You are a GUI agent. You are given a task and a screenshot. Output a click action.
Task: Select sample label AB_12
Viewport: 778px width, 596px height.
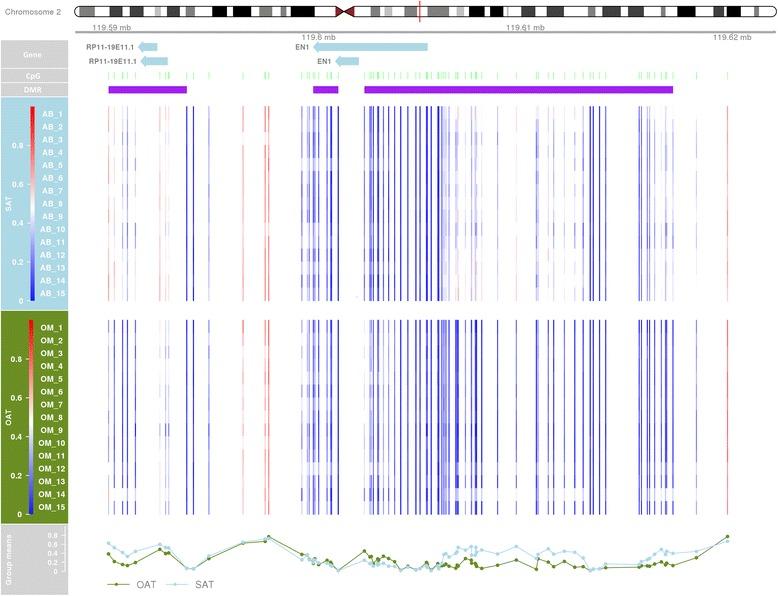point(53,255)
